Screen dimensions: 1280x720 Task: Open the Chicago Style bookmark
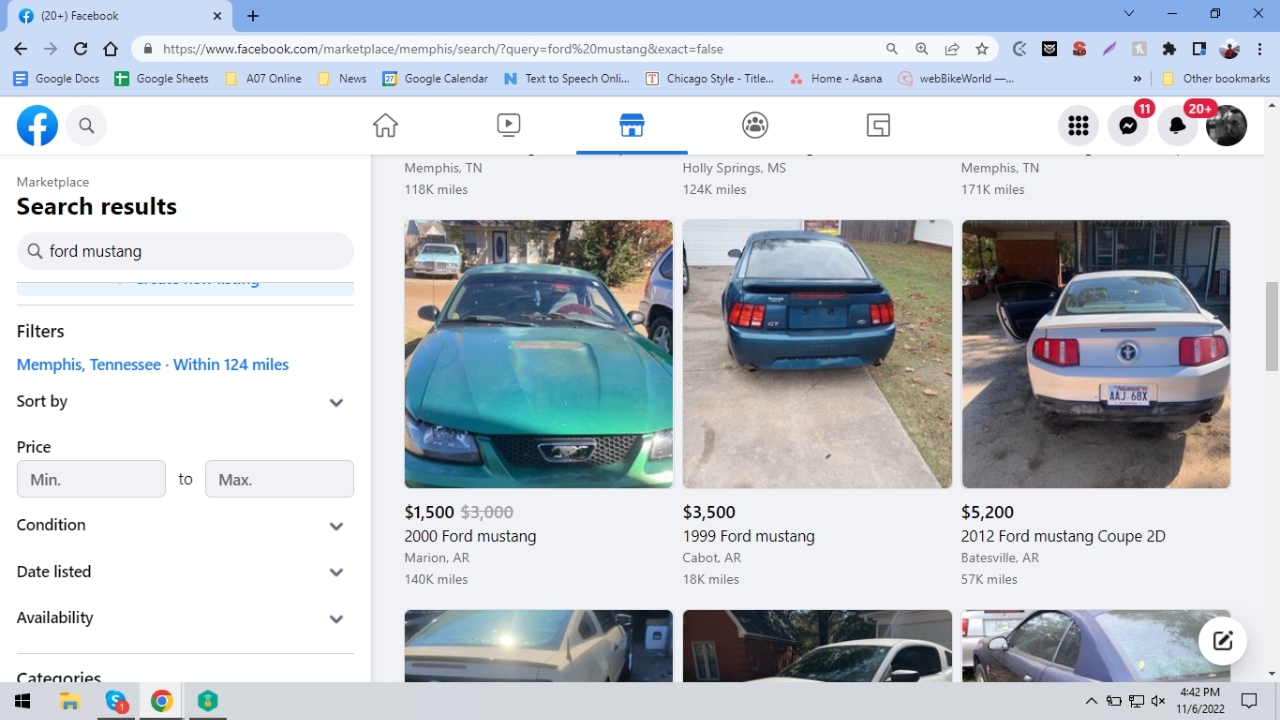[x=710, y=78]
